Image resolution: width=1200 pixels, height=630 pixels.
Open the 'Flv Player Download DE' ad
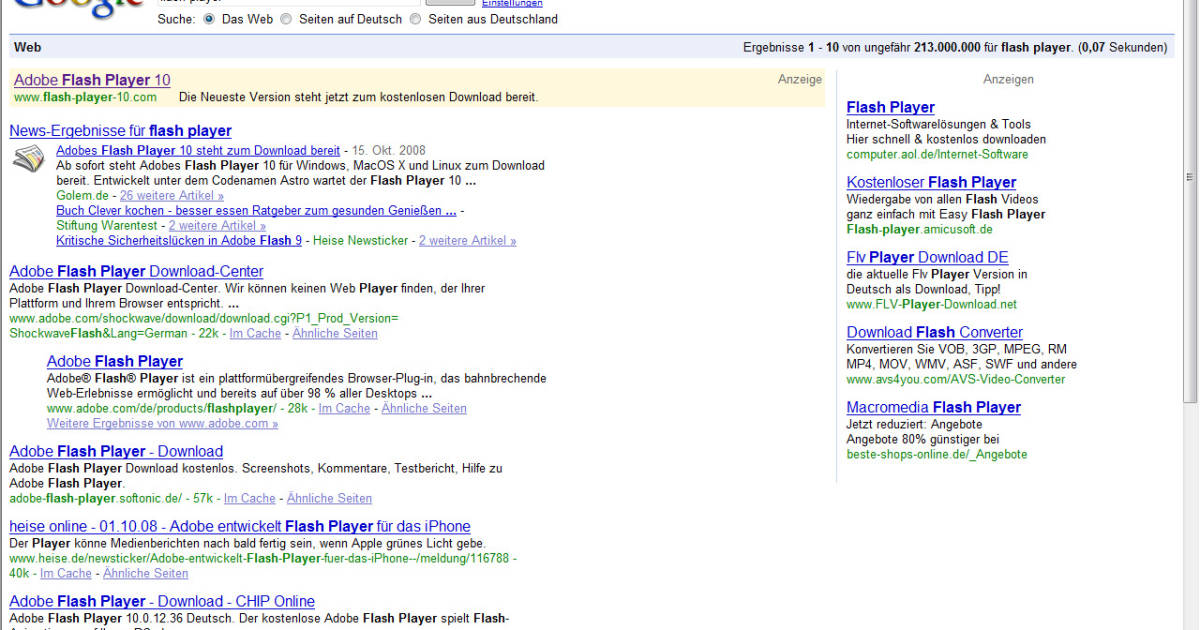point(927,257)
